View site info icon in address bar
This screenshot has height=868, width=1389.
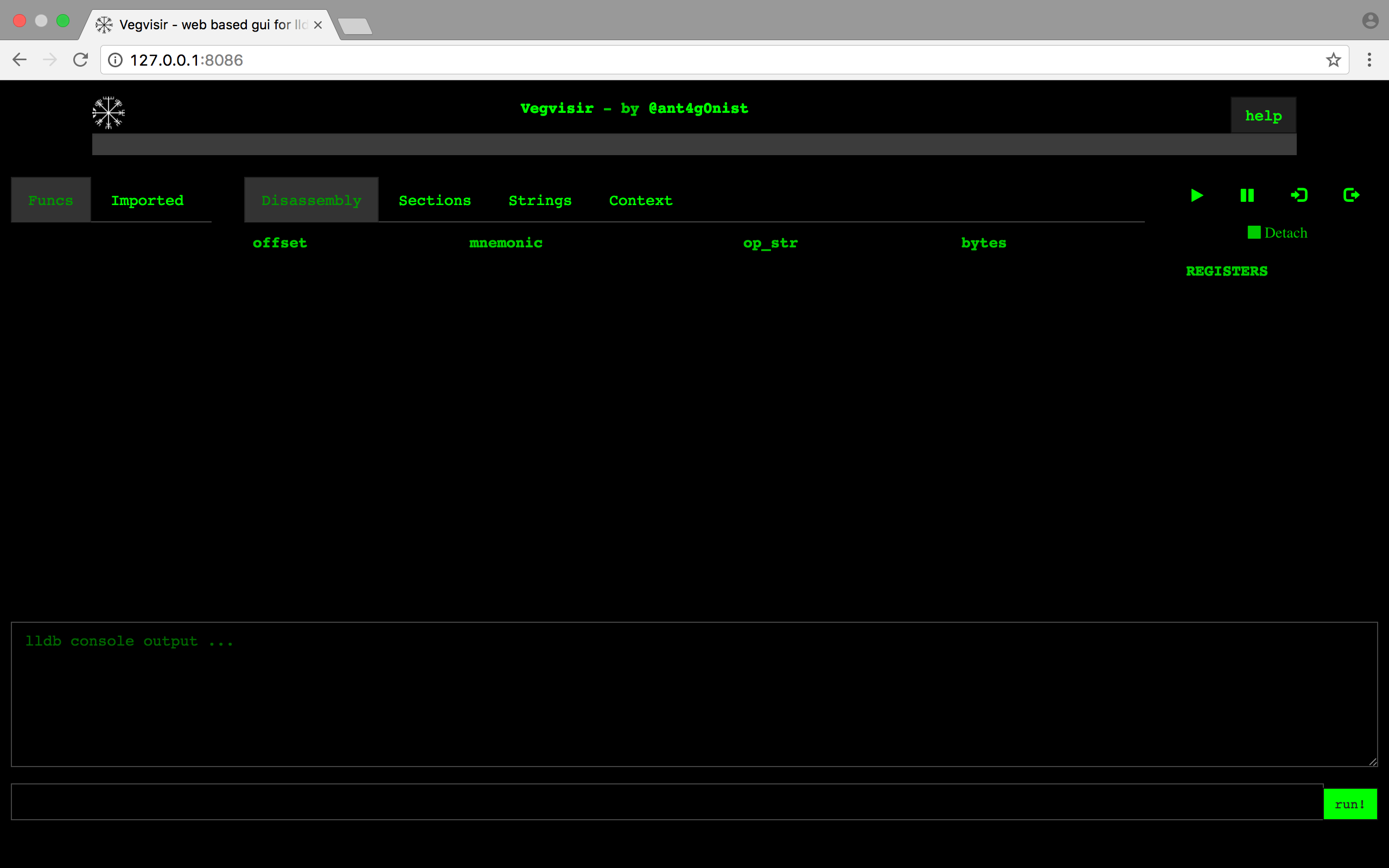(116, 60)
